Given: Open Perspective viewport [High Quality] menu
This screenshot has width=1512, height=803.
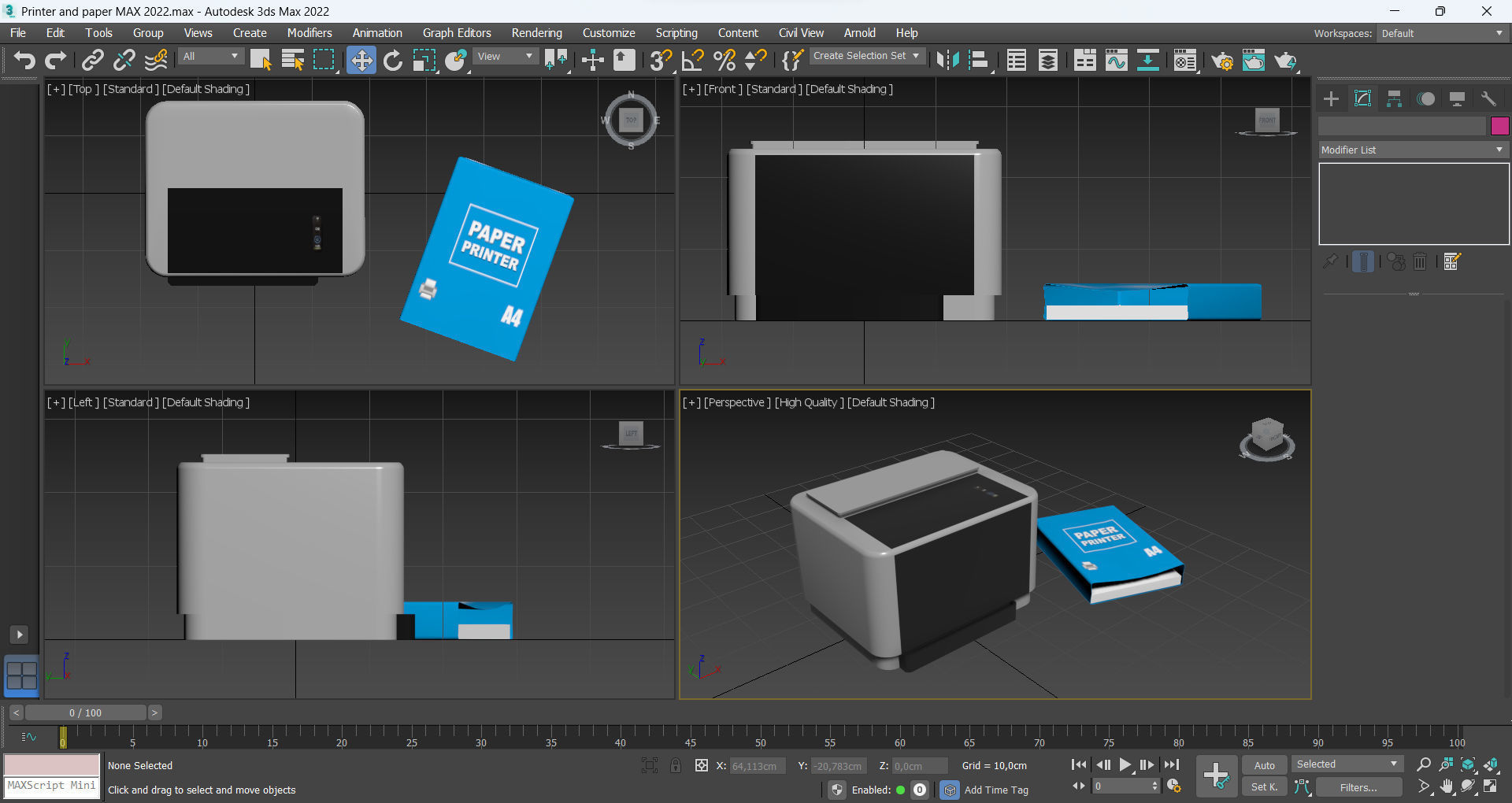Looking at the screenshot, I should coord(810,402).
